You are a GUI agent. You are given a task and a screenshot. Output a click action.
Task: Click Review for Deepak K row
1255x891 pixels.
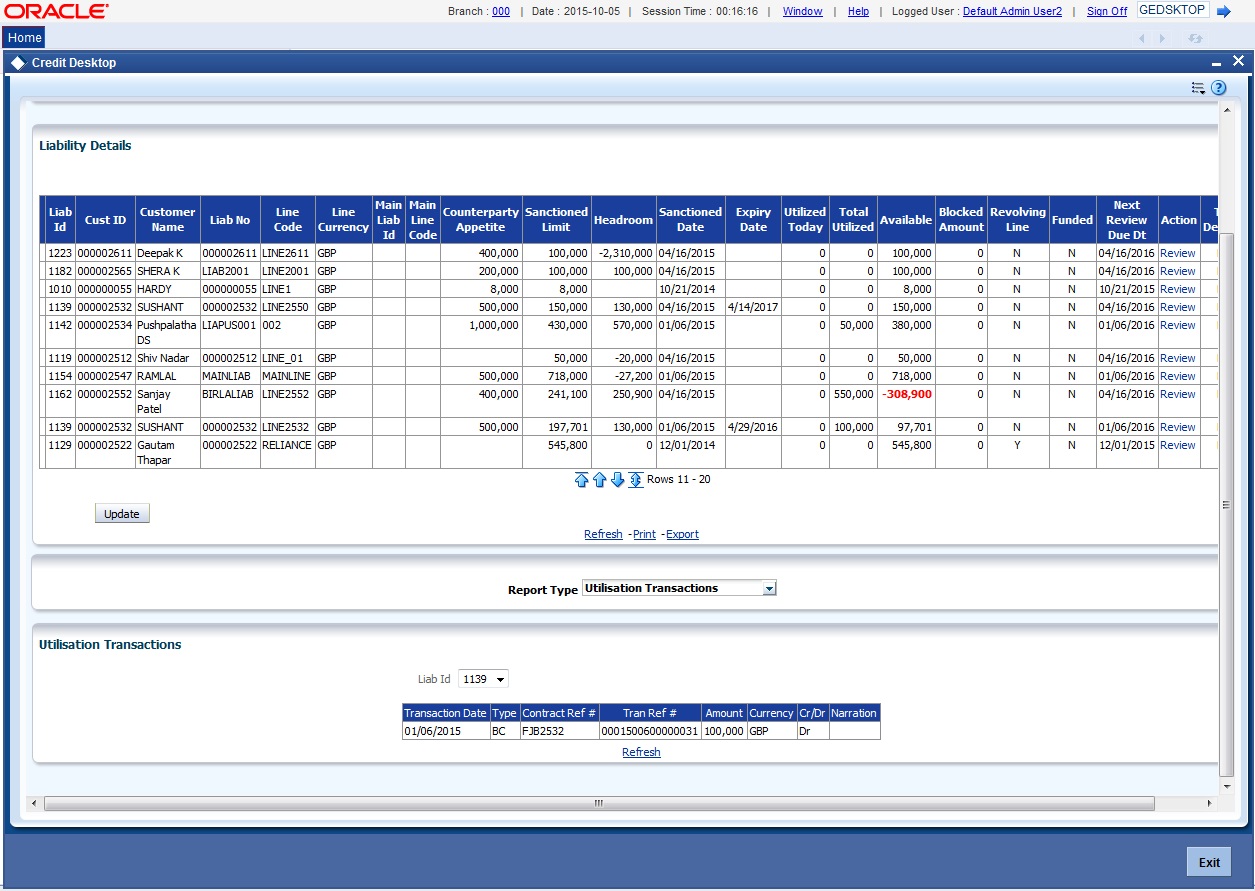[x=1177, y=253]
